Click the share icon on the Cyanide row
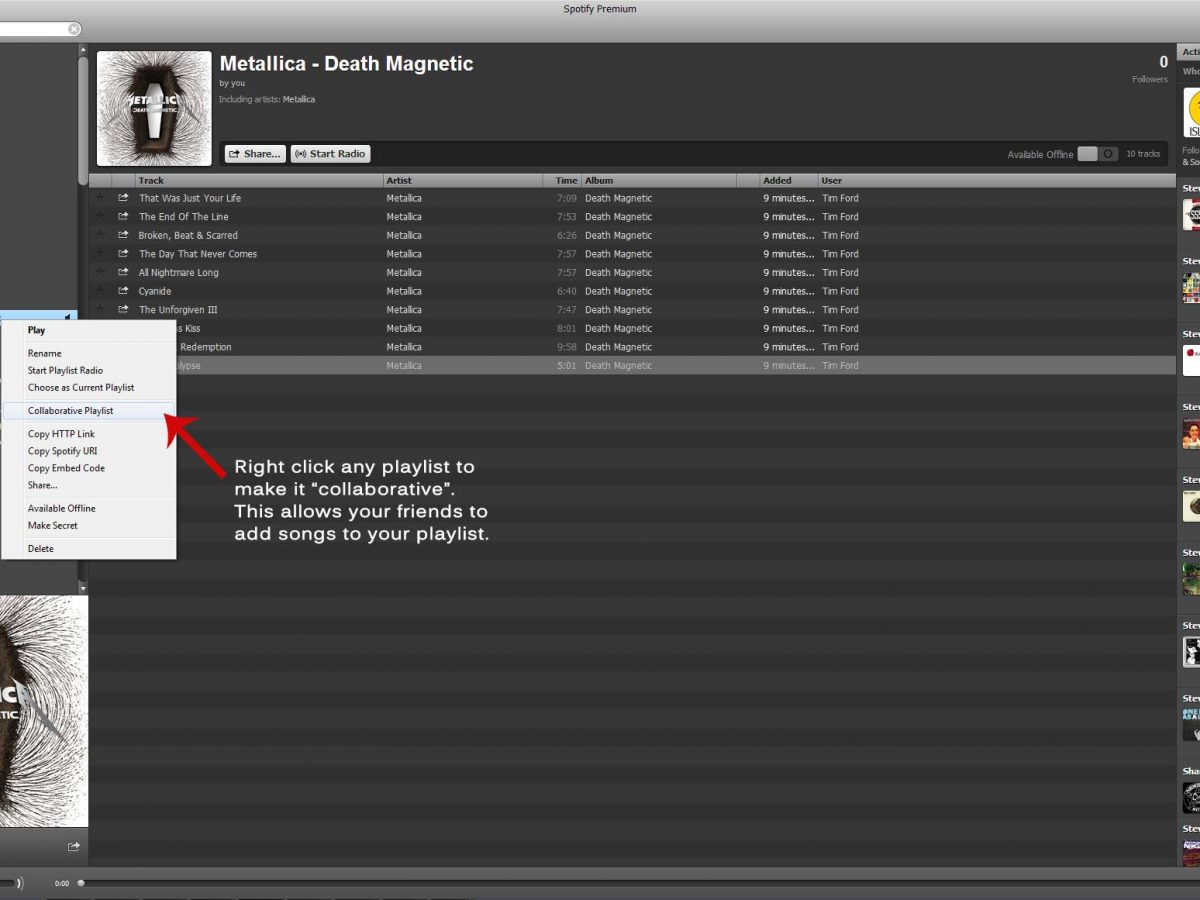Screen dimensions: 1200x900 pyautogui.click(x=123, y=291)
